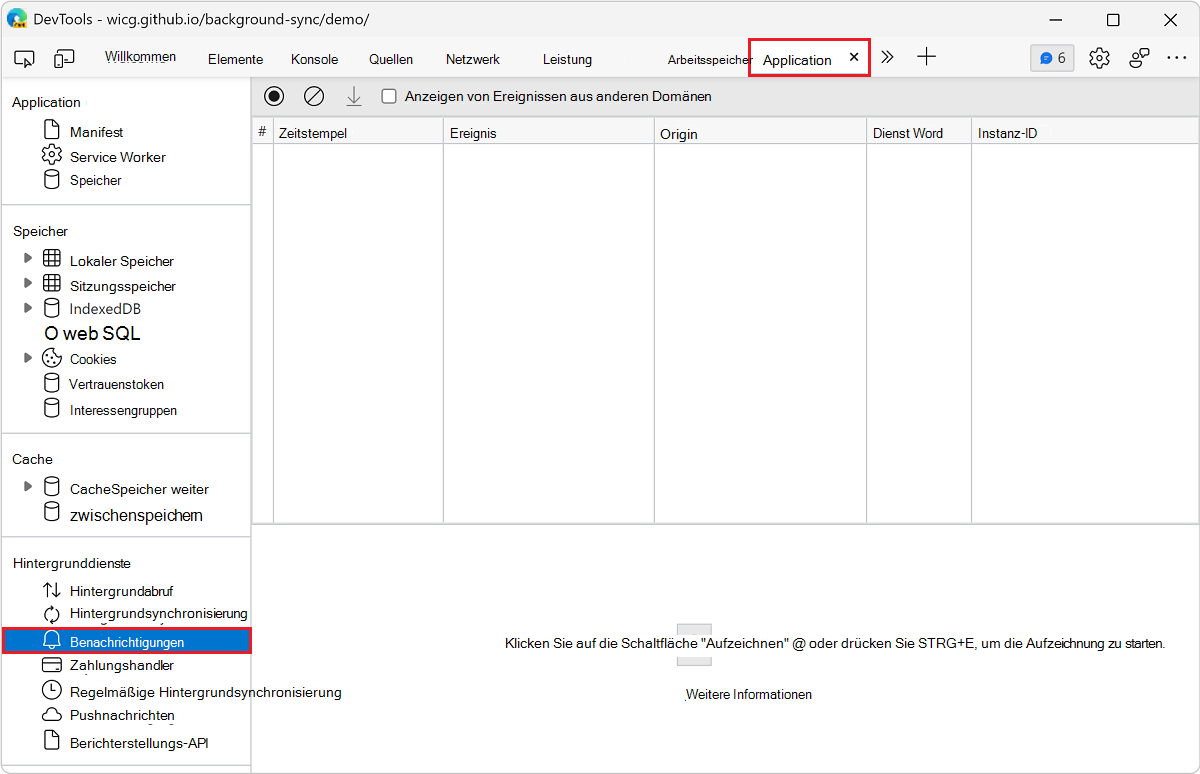Sort by the Zeitstempel column header
1200x774 pixels.
(x=357, y=133)
